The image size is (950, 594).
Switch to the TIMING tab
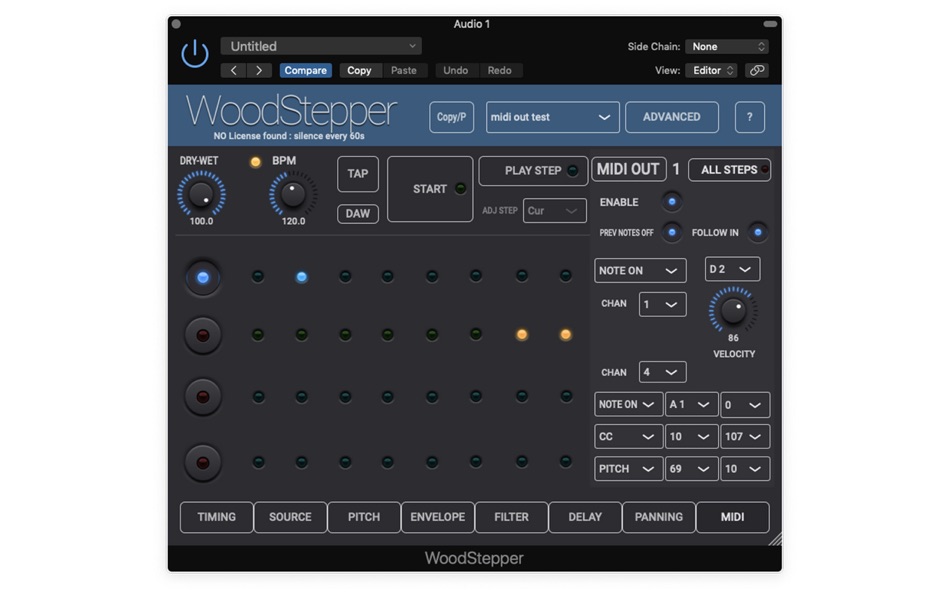click(x=216, y=517)
